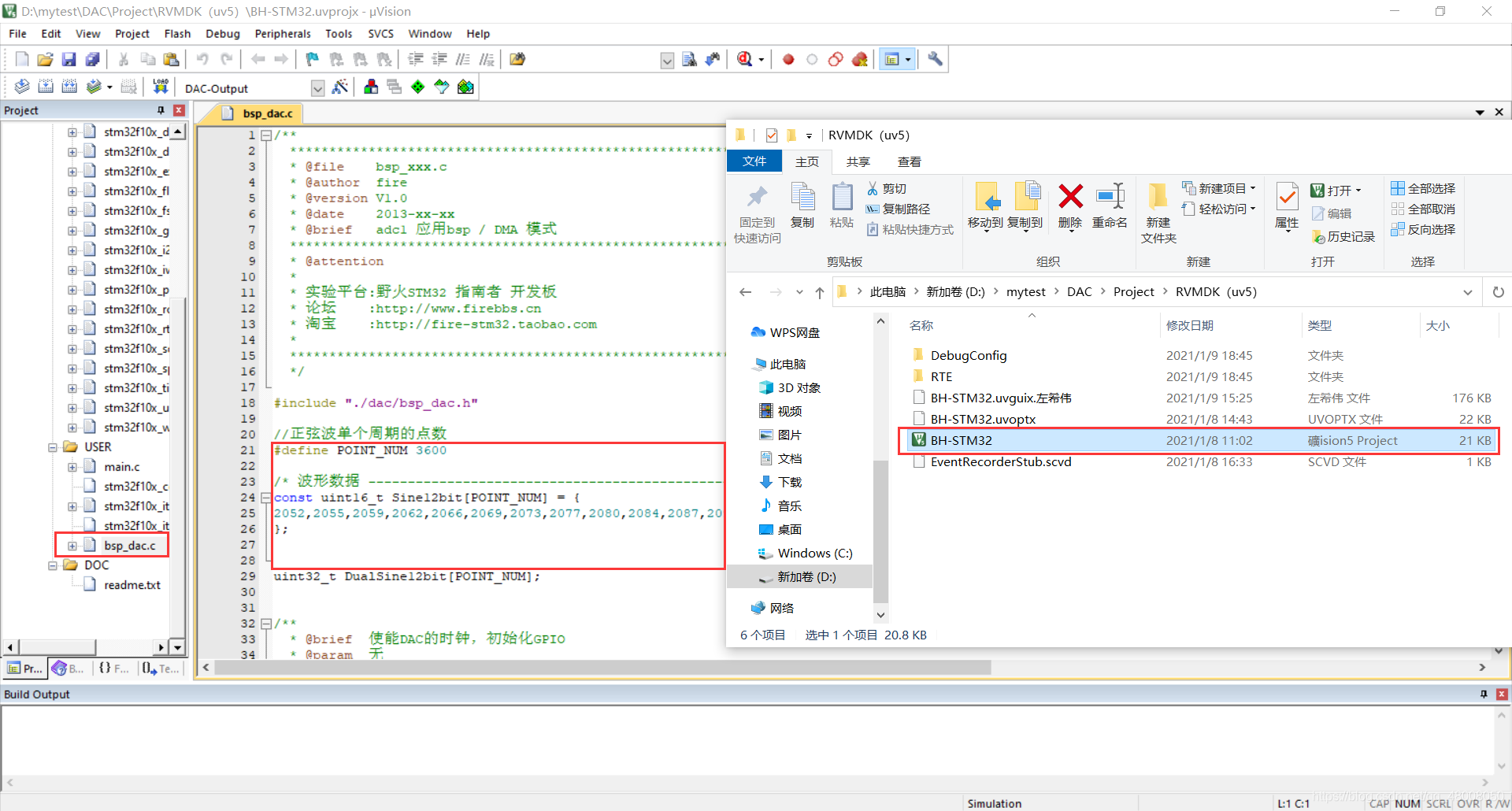Open the Debug menu
The height and width of the screenshot is (811, 1512).
(x=223, y=34)
